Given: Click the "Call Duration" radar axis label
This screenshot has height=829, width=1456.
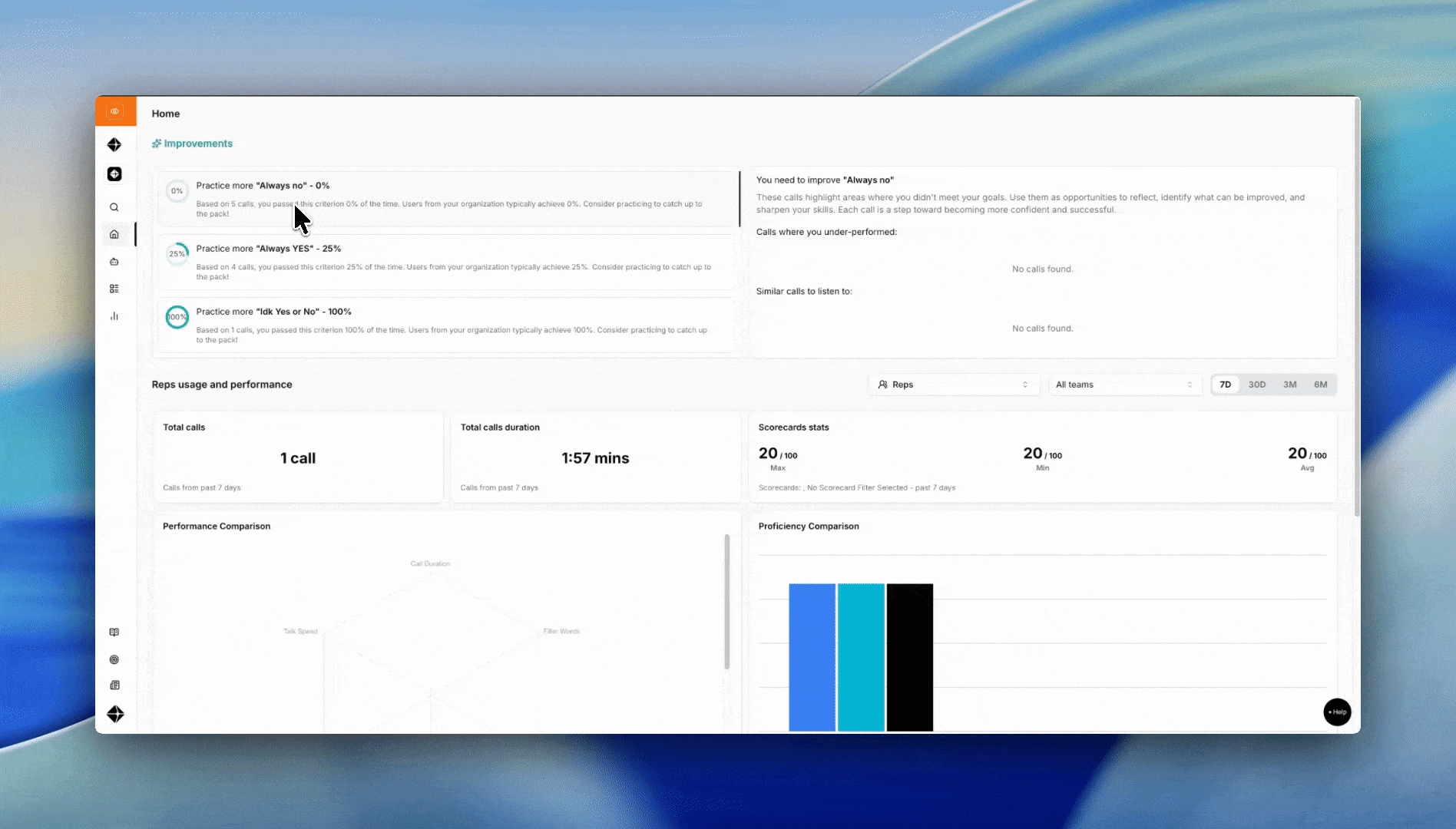Looking at the screenshot, I should pyautogui.click(x=431, y=563).
